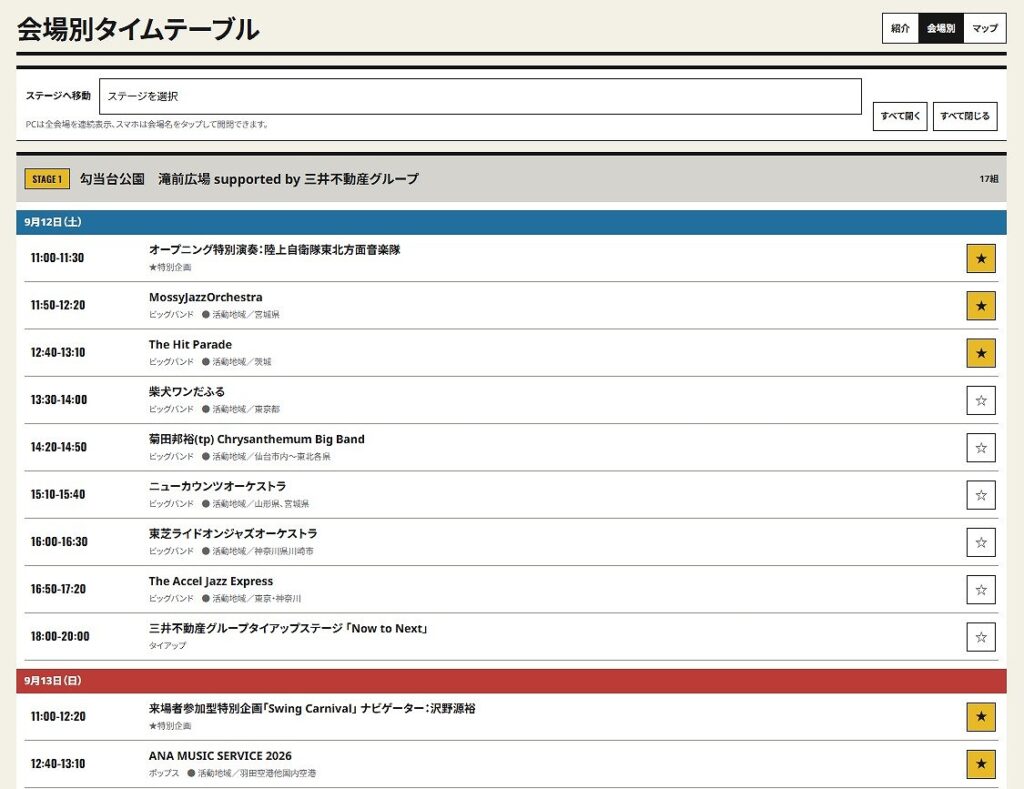1024x789 pixels.
Task: Open 三井不動産グループタイアップステージ title
Action: (288, 628)
